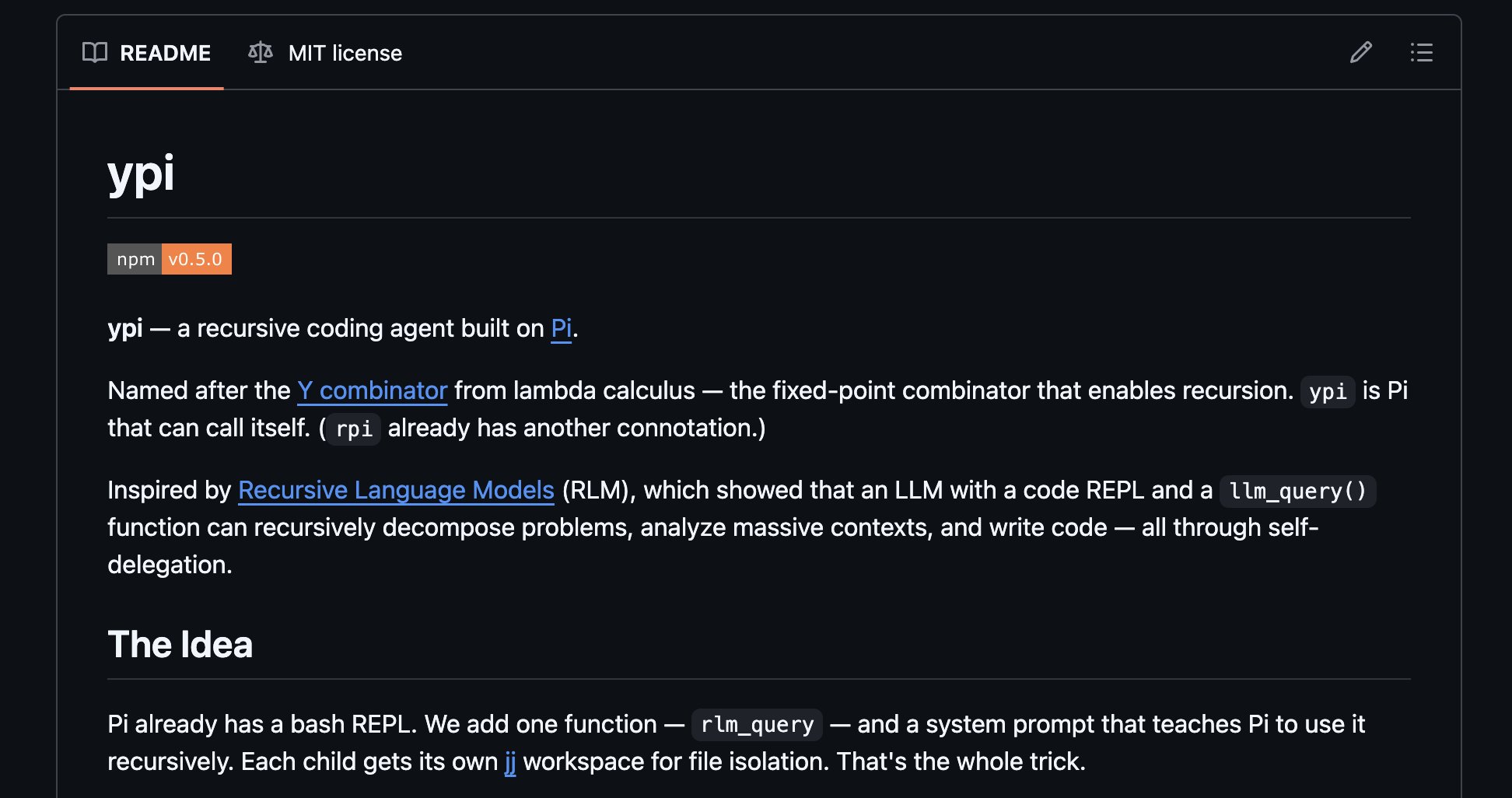Click the bold ypi text in description
The image size is (1512, 798).
125,328
